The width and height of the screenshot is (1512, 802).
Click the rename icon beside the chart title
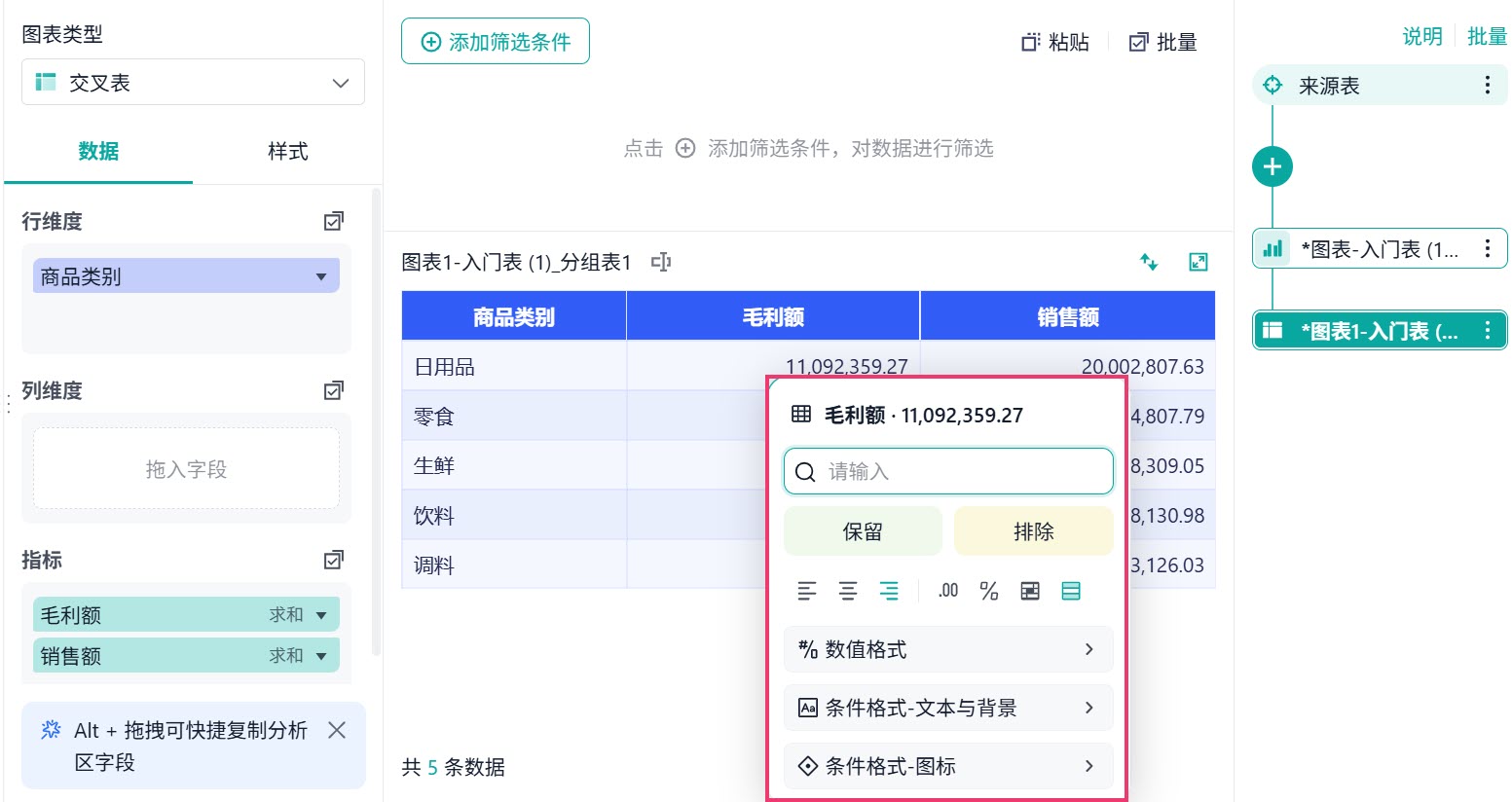click(661, 262)
